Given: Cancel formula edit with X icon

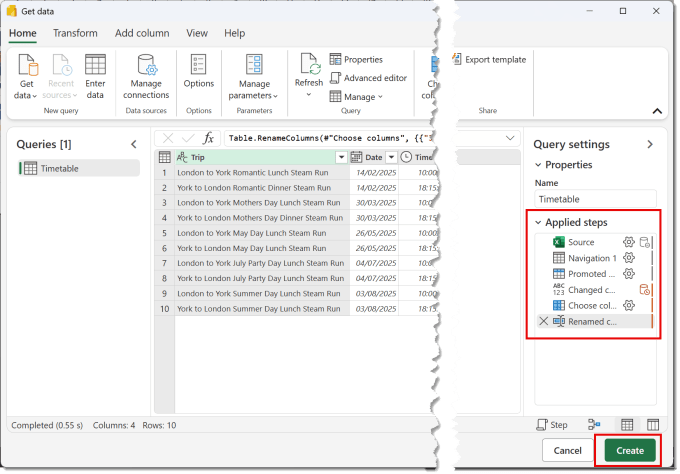Looking at the screenshot, I should click(168, 138).
